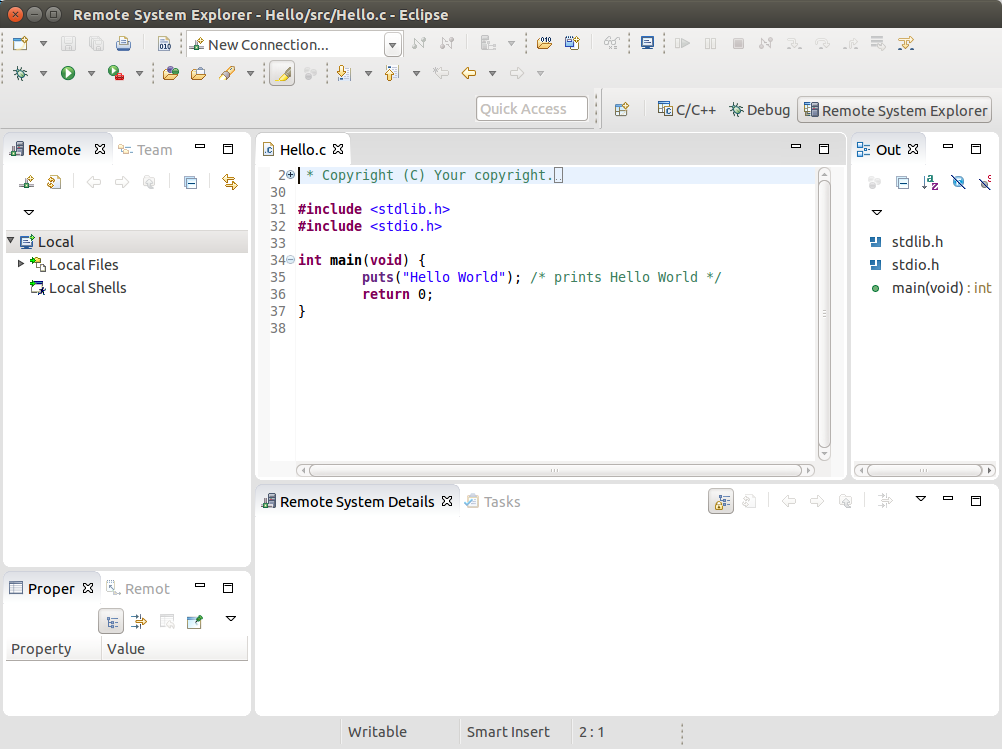Expand the Local Files tree node

(x=22, y=264)
